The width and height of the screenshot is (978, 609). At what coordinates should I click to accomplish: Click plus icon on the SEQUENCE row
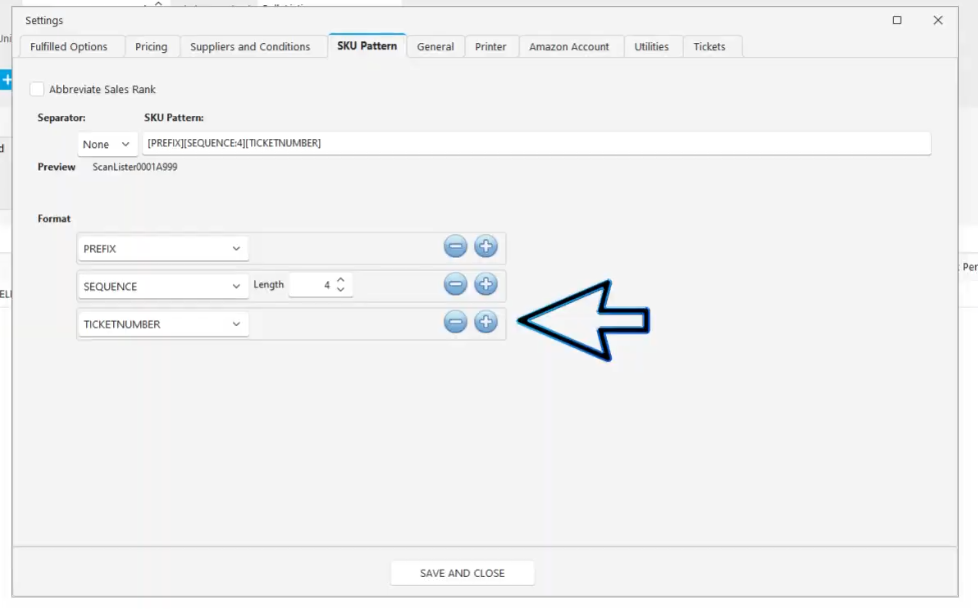pos(486,285)
